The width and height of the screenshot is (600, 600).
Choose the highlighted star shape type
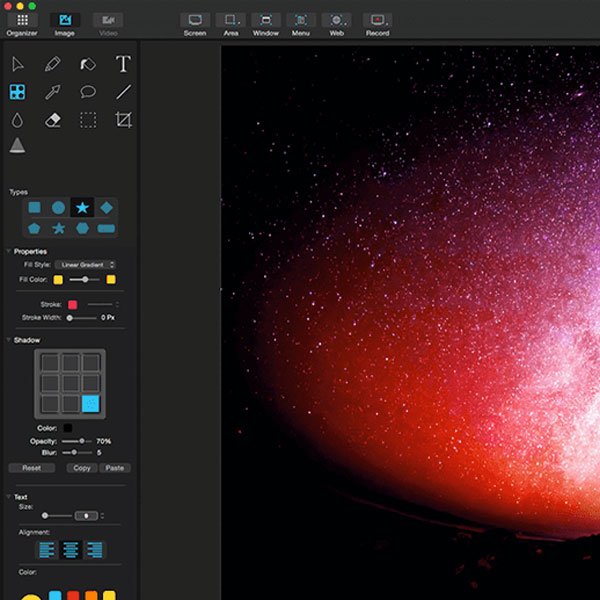point(82,208)
